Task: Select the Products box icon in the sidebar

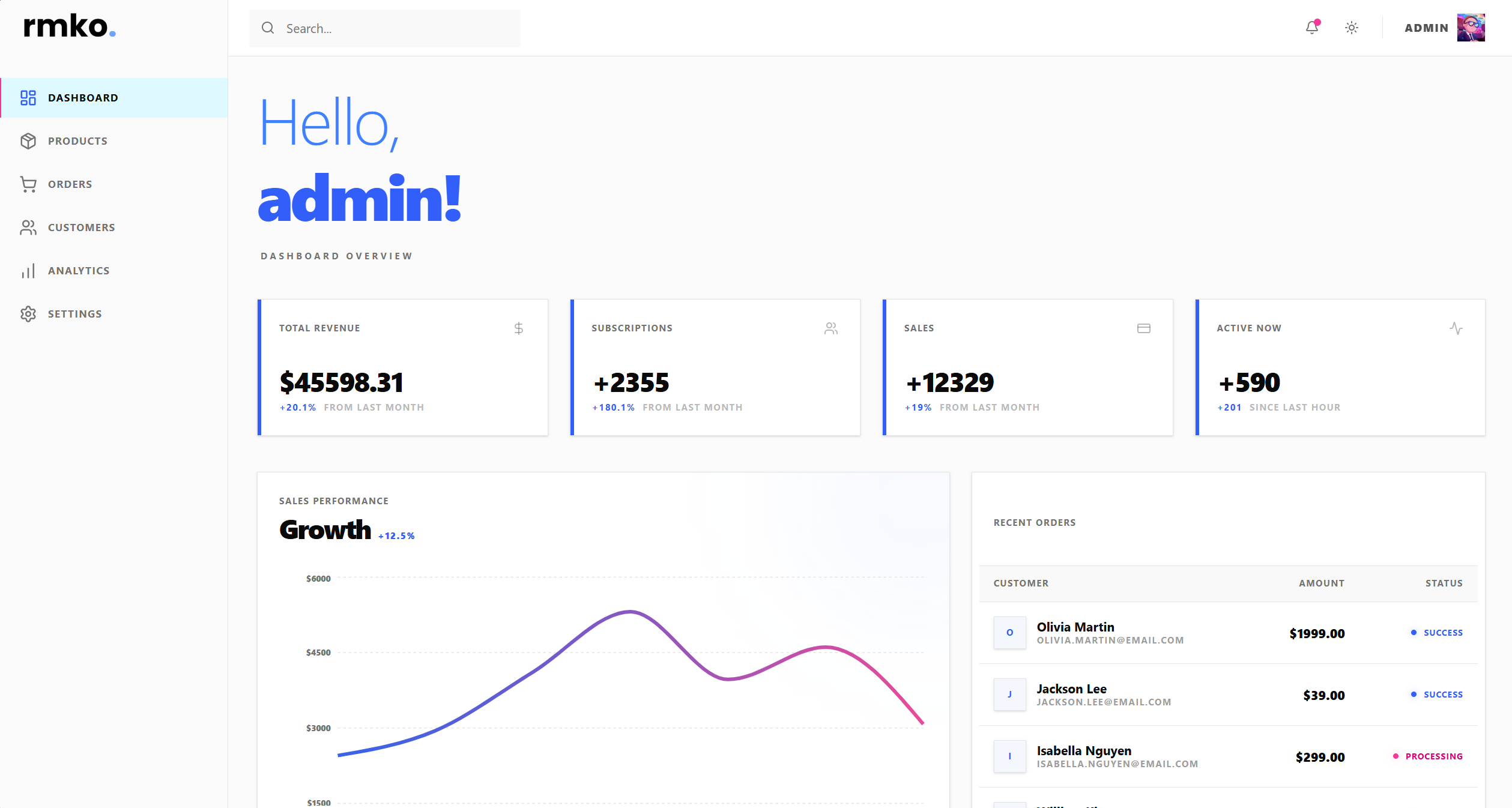Action: 28,140
